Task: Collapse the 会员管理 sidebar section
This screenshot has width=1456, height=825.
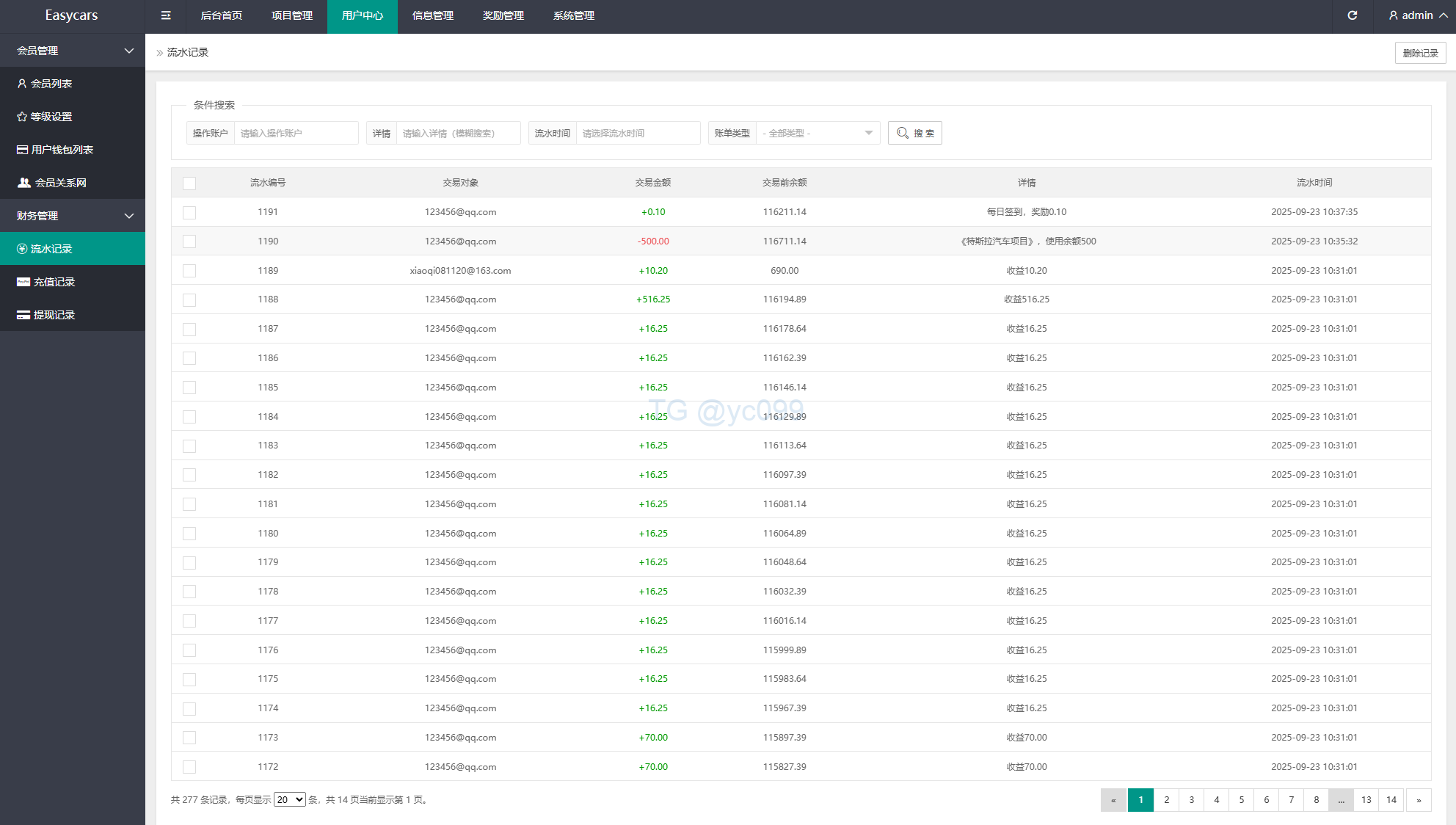Action: (x=129, y=51)
